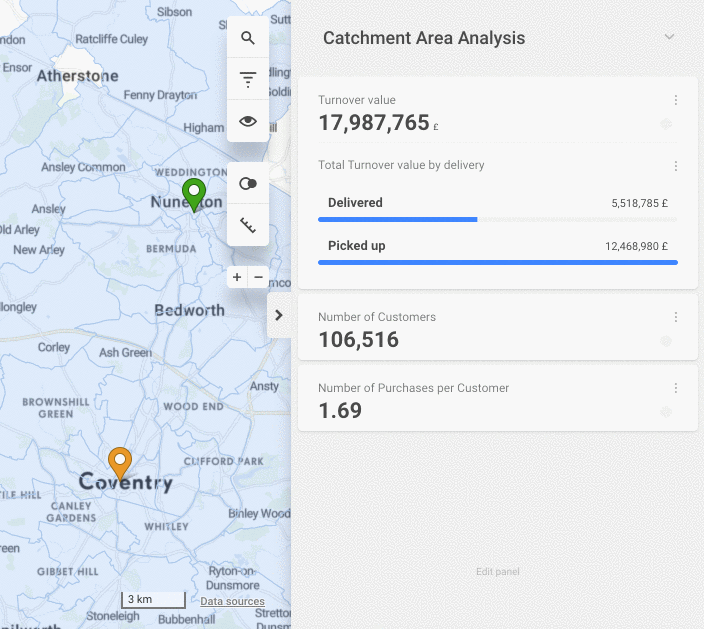Open the map filter tool
The width and height of the screenshot is (704, 629).
pyautogui.click(x=248, y=80)
